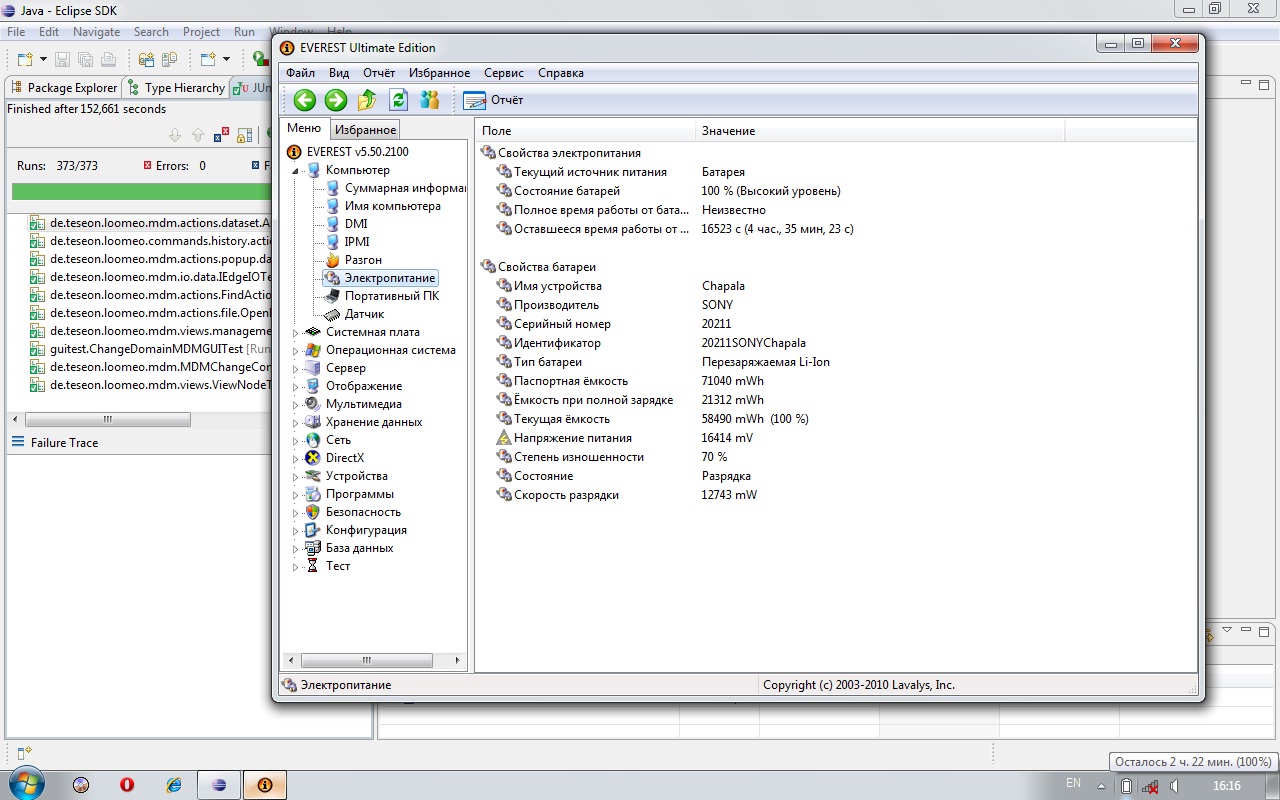Click the Поле column header

click(x=585, y=131)
